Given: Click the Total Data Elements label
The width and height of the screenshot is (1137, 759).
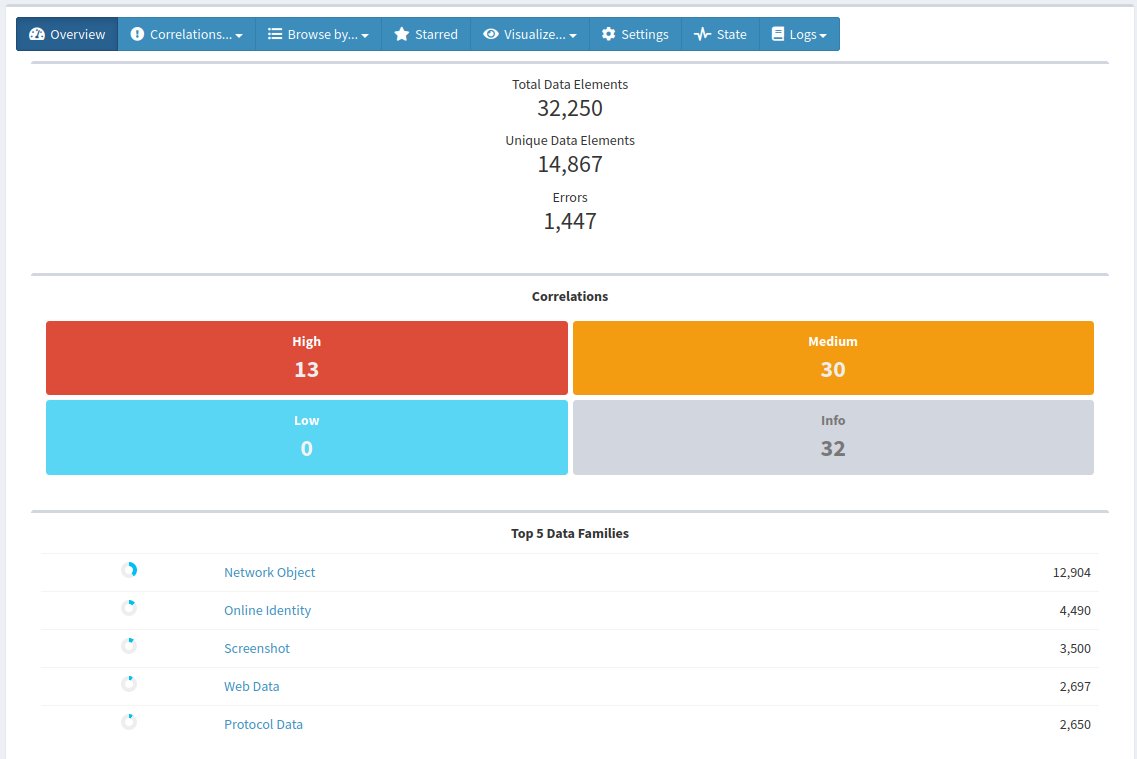Looking at the screenshot, I should click(570, 84).
